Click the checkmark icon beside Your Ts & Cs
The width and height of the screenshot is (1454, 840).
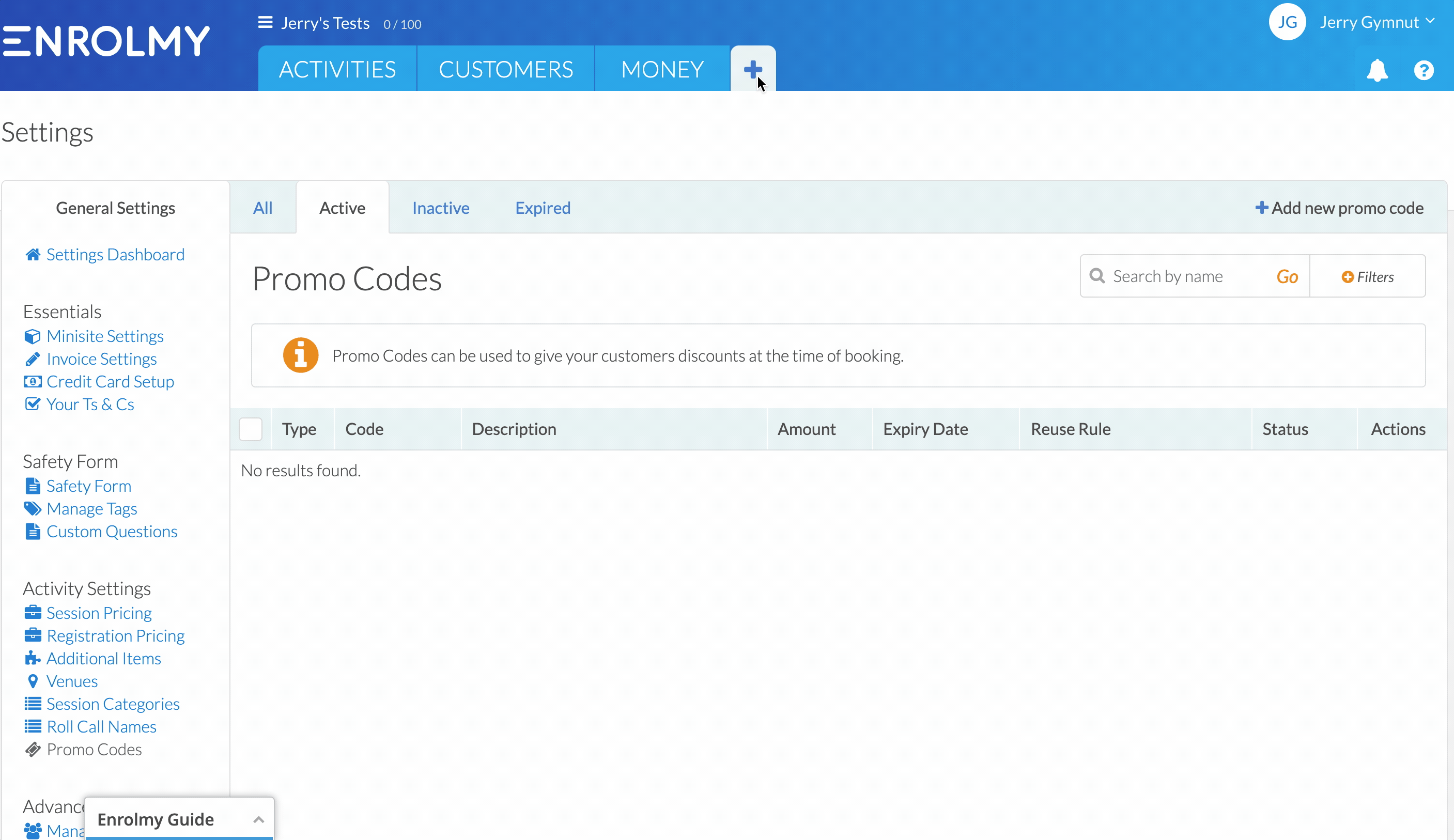(x=33, y=404)
